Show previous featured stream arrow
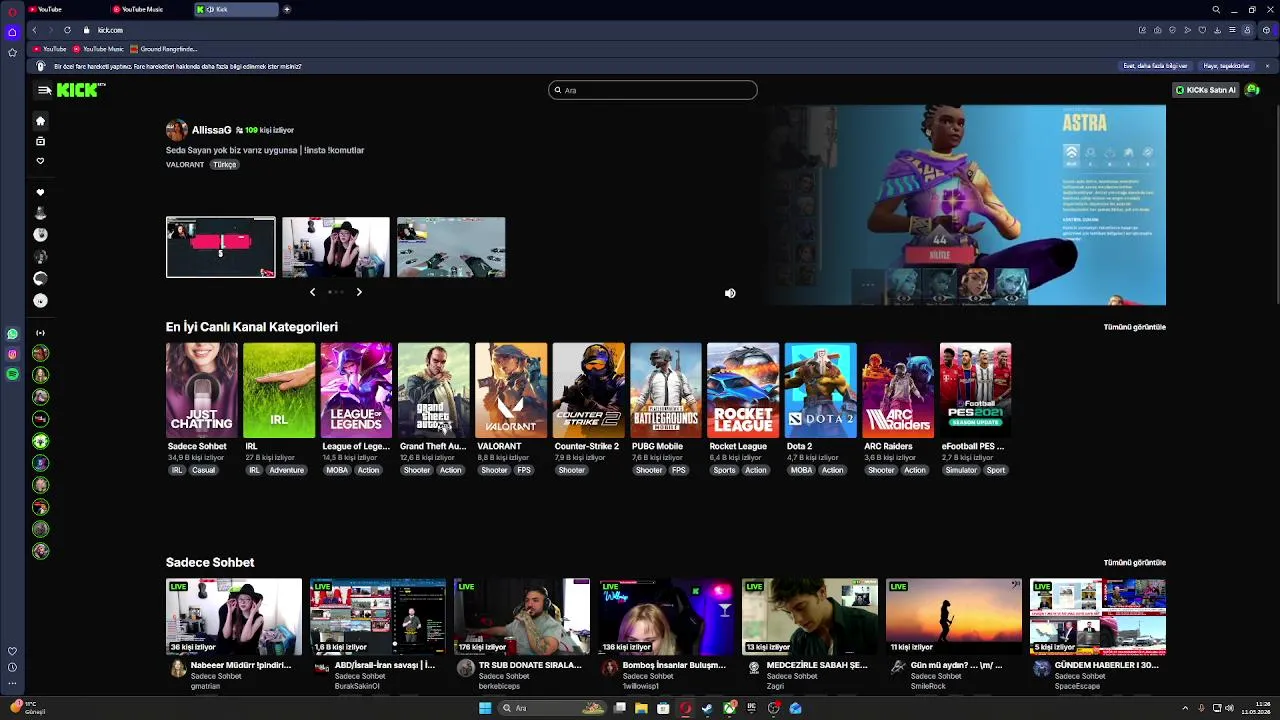 click(x=312, y=292)
